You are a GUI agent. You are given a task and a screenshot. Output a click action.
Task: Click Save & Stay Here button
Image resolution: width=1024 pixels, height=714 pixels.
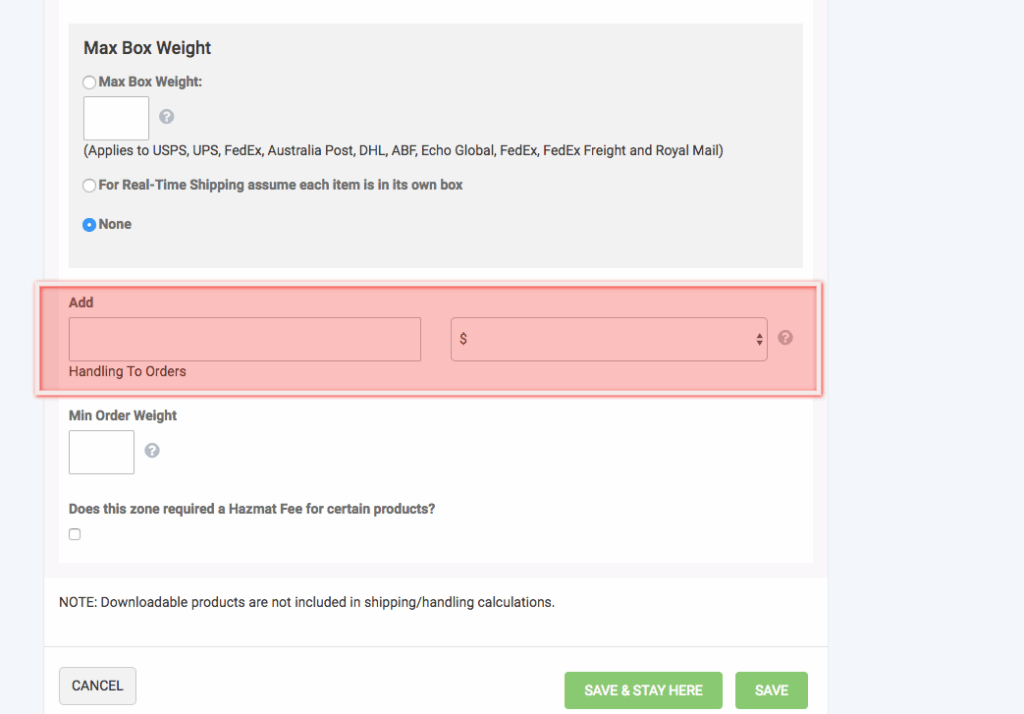point(643,690)
